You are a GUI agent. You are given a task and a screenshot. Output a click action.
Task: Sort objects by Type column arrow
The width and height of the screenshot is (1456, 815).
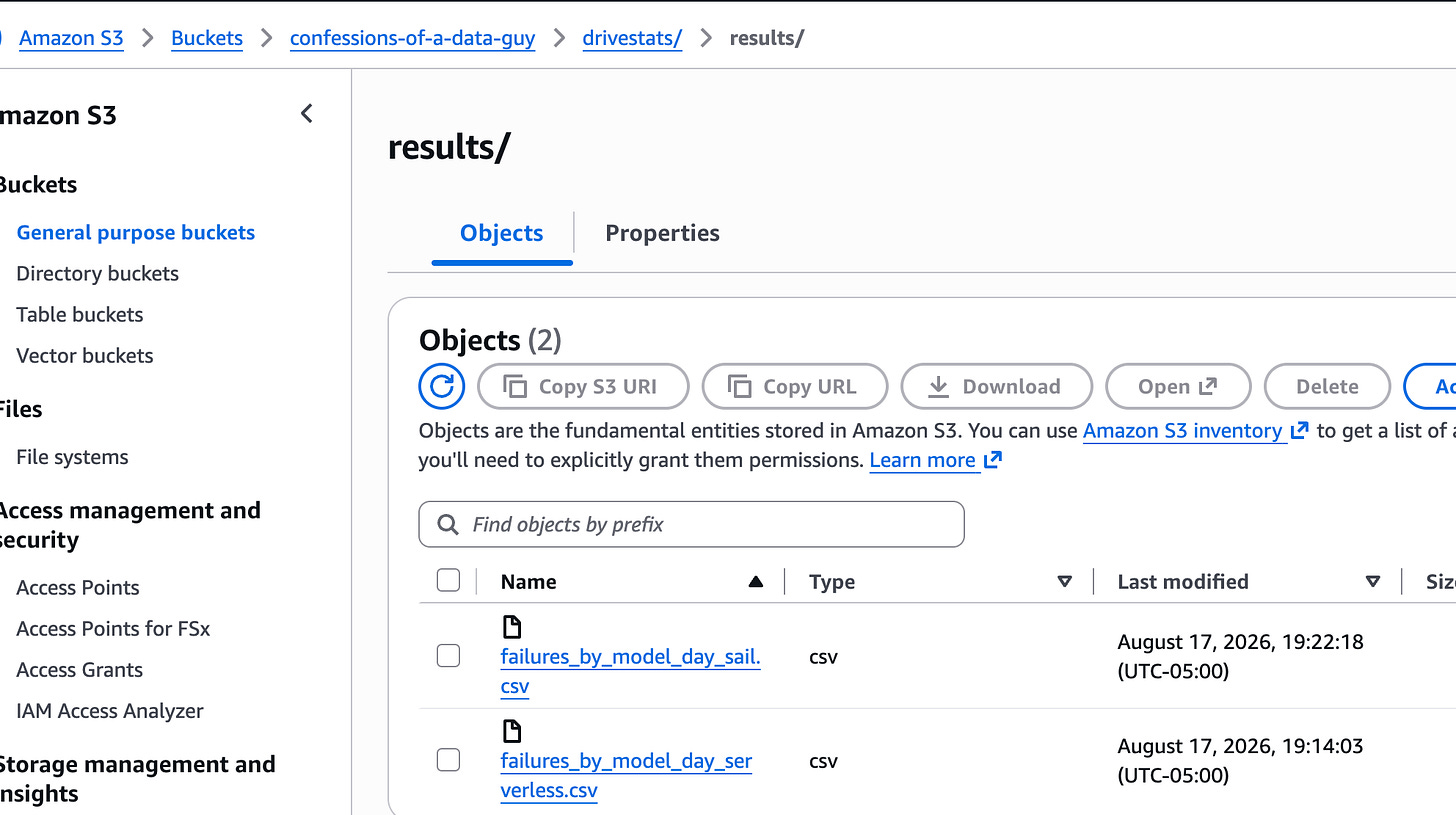click(x=1065, y=582)
